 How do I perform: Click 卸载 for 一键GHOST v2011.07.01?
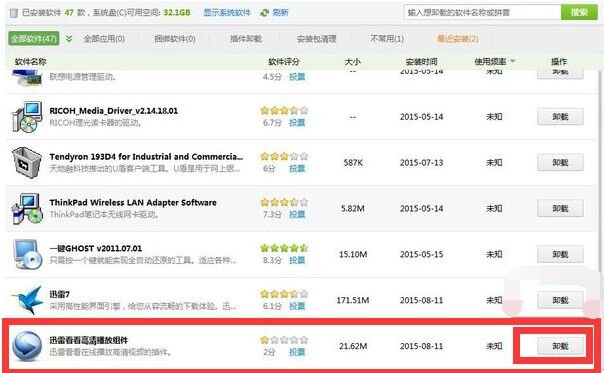560,254
